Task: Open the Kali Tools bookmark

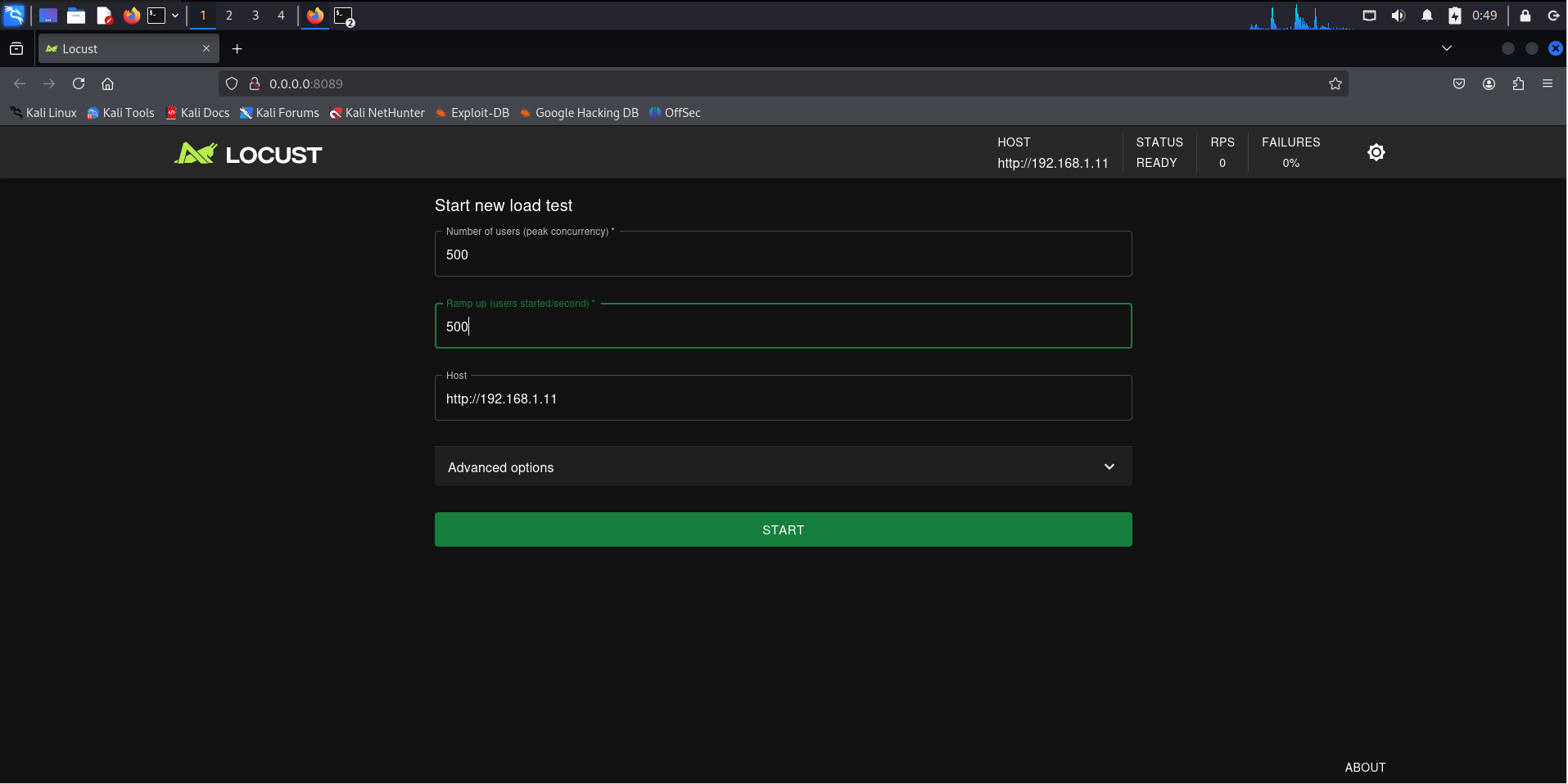Action: [x=120, y=113]
